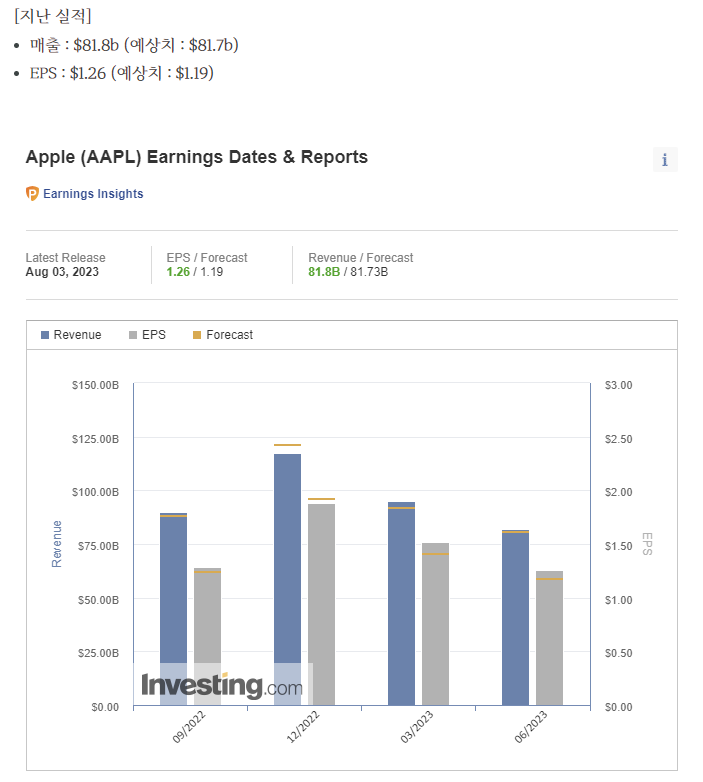Screen dimensions: 703x782
Task: Click the info icon beside the chart title
Action: pos(665,160)
